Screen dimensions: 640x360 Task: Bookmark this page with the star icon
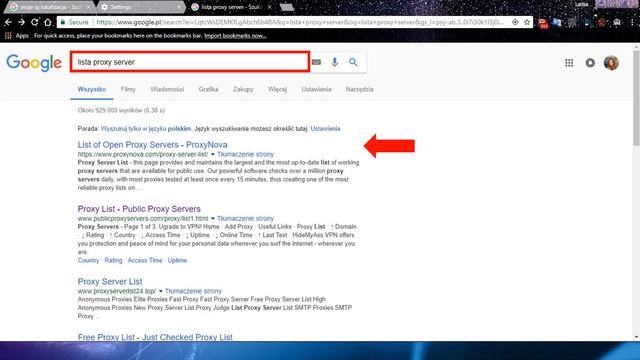pos(527,22)
